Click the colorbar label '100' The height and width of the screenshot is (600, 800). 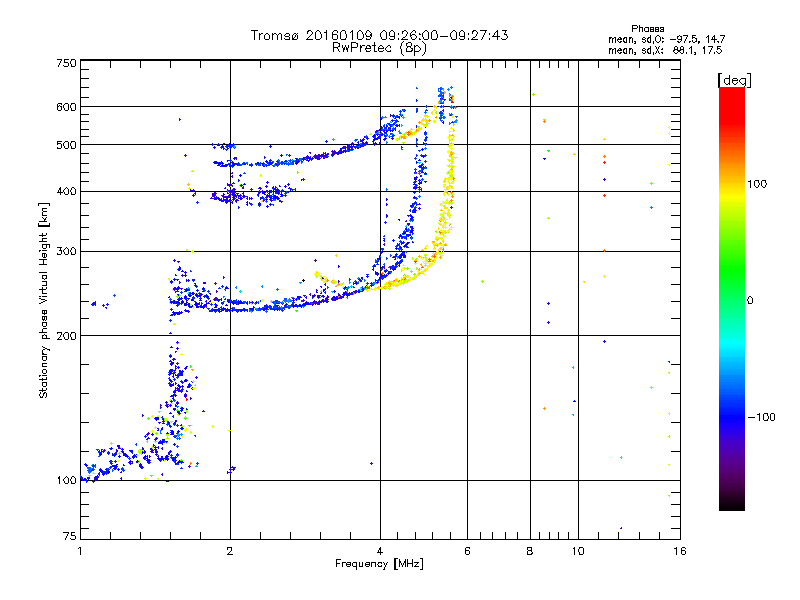[757, 184]
